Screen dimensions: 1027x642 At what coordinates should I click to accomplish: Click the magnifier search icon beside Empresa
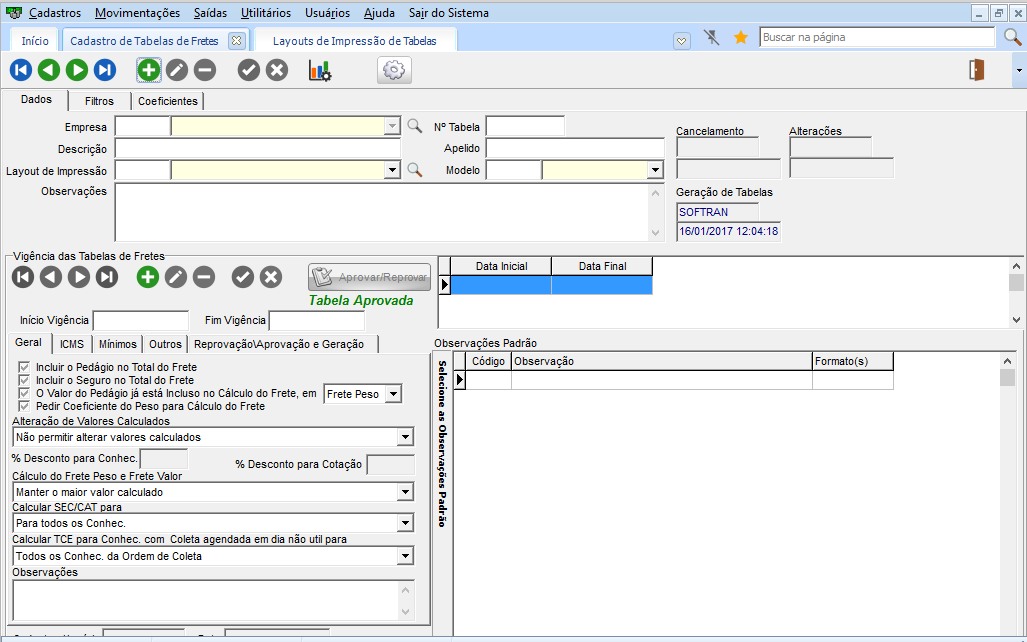pyautogui.click(x=414, y=126)
